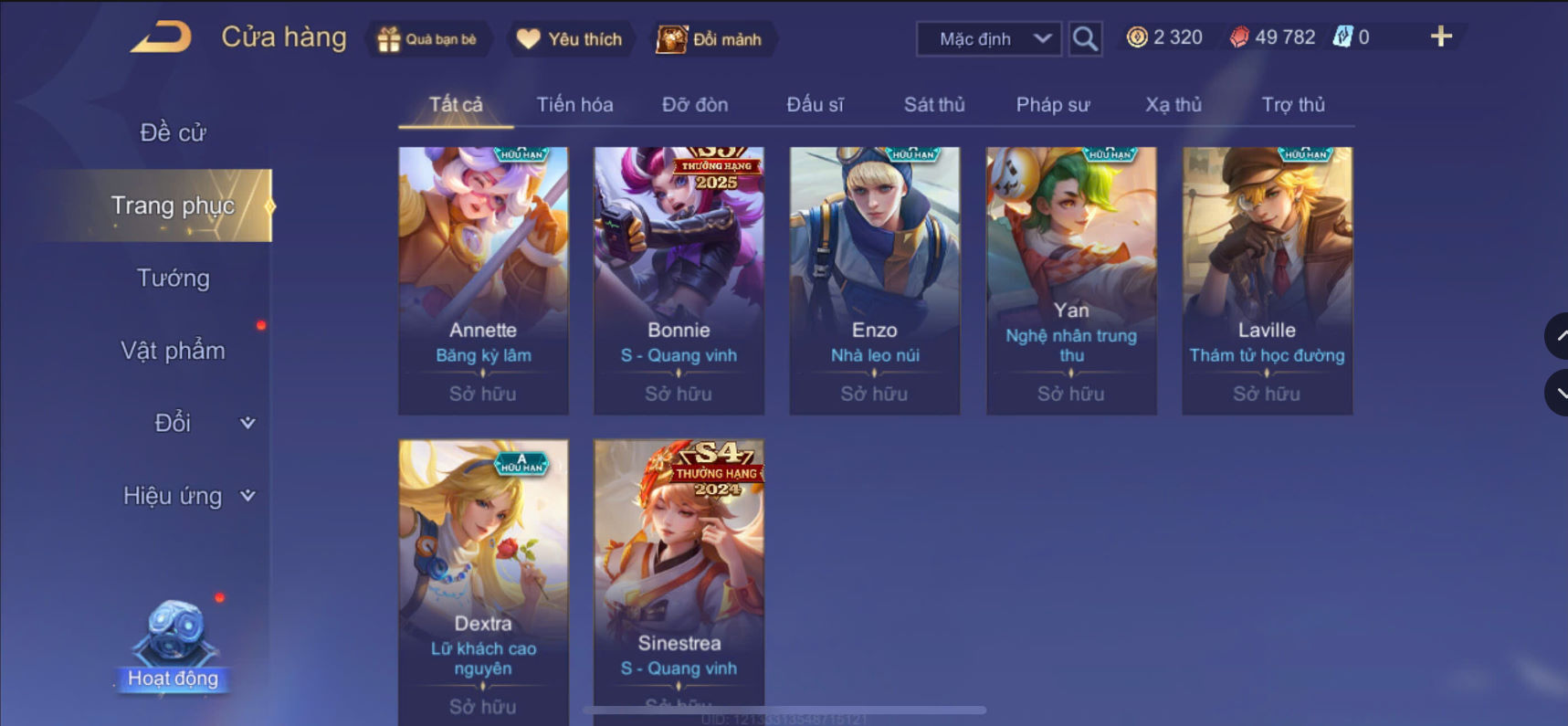1568x726 pixels.
Task: Select the Sát thủ tab
Action: click(x=934, y=104)
